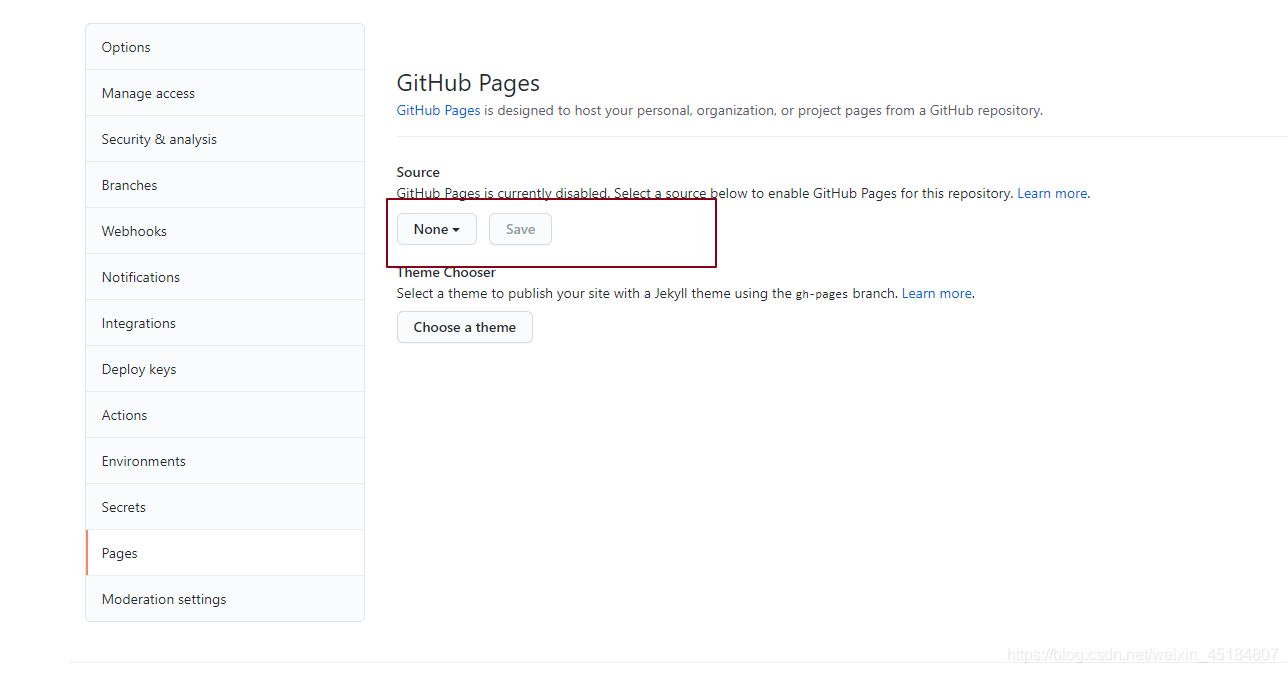Image resolution: width=1288 pixels, height=673 pixels.
Task: Open the Actions settings page
Action: point(225,415)
